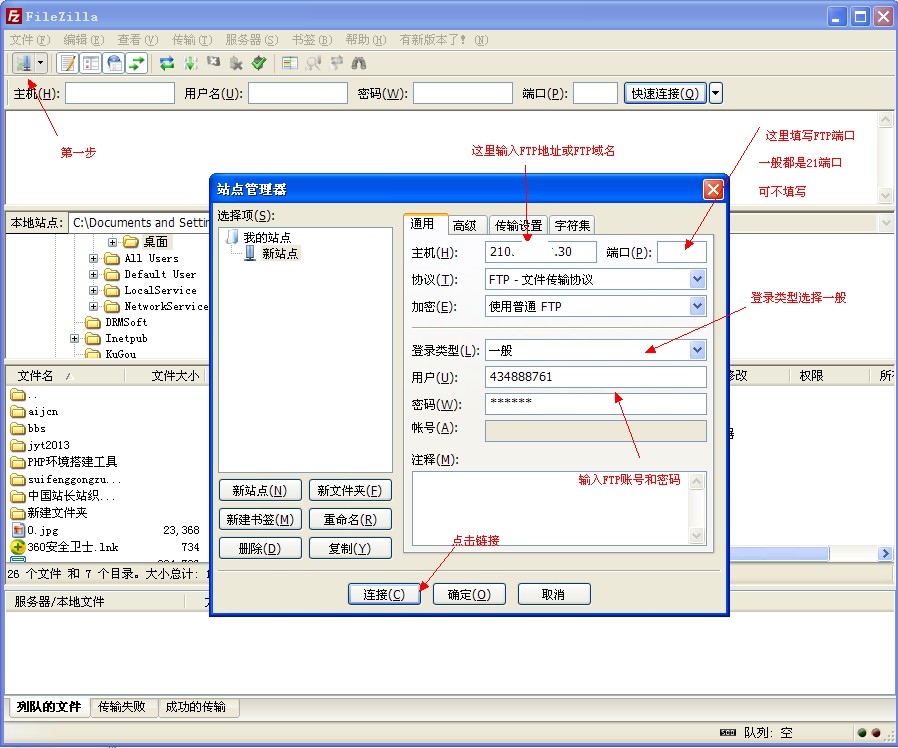Click the 取消 cancel button
Screen dimensions: 898x748
[x=554, y=595]
